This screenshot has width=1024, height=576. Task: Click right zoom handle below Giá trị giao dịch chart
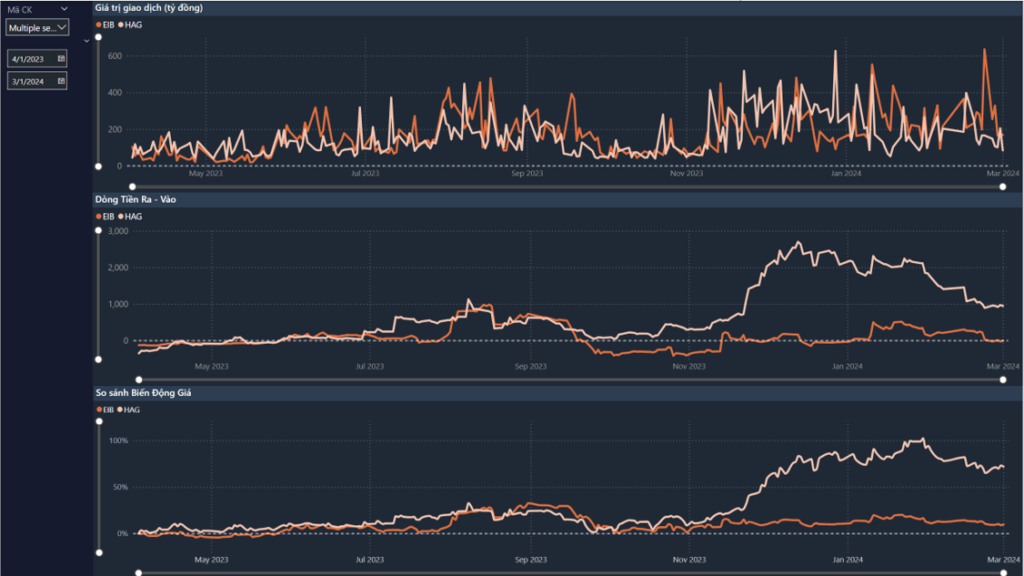[x=1001, y=186]
